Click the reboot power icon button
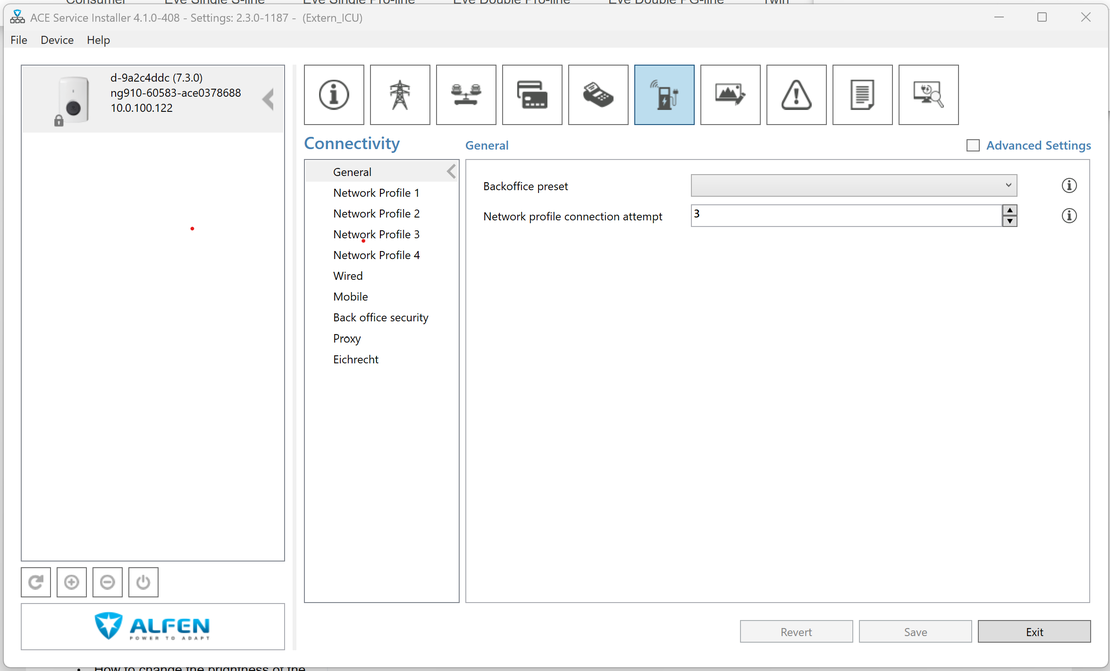 [x=143, y=582]
